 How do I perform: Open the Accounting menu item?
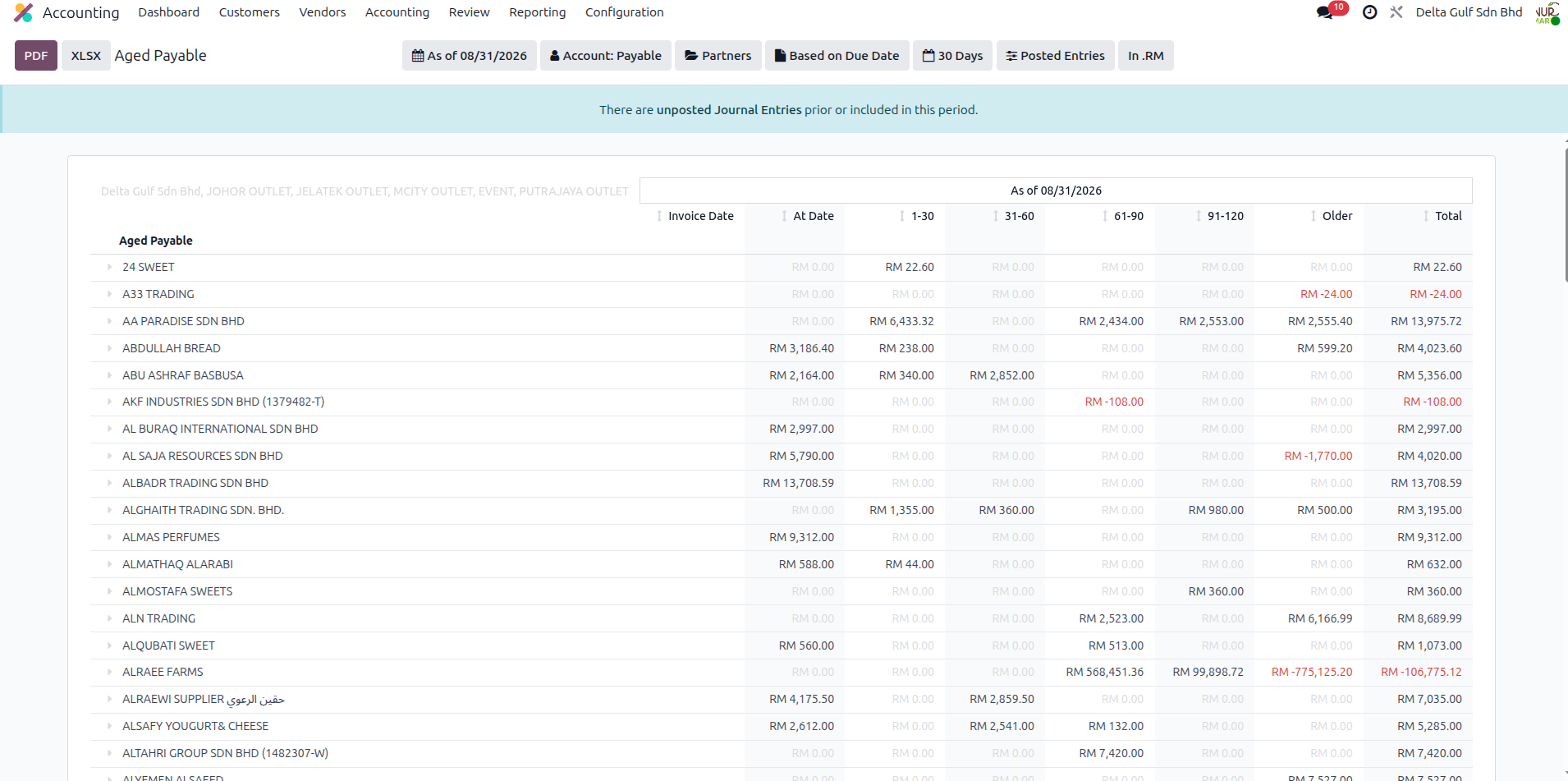397,12
